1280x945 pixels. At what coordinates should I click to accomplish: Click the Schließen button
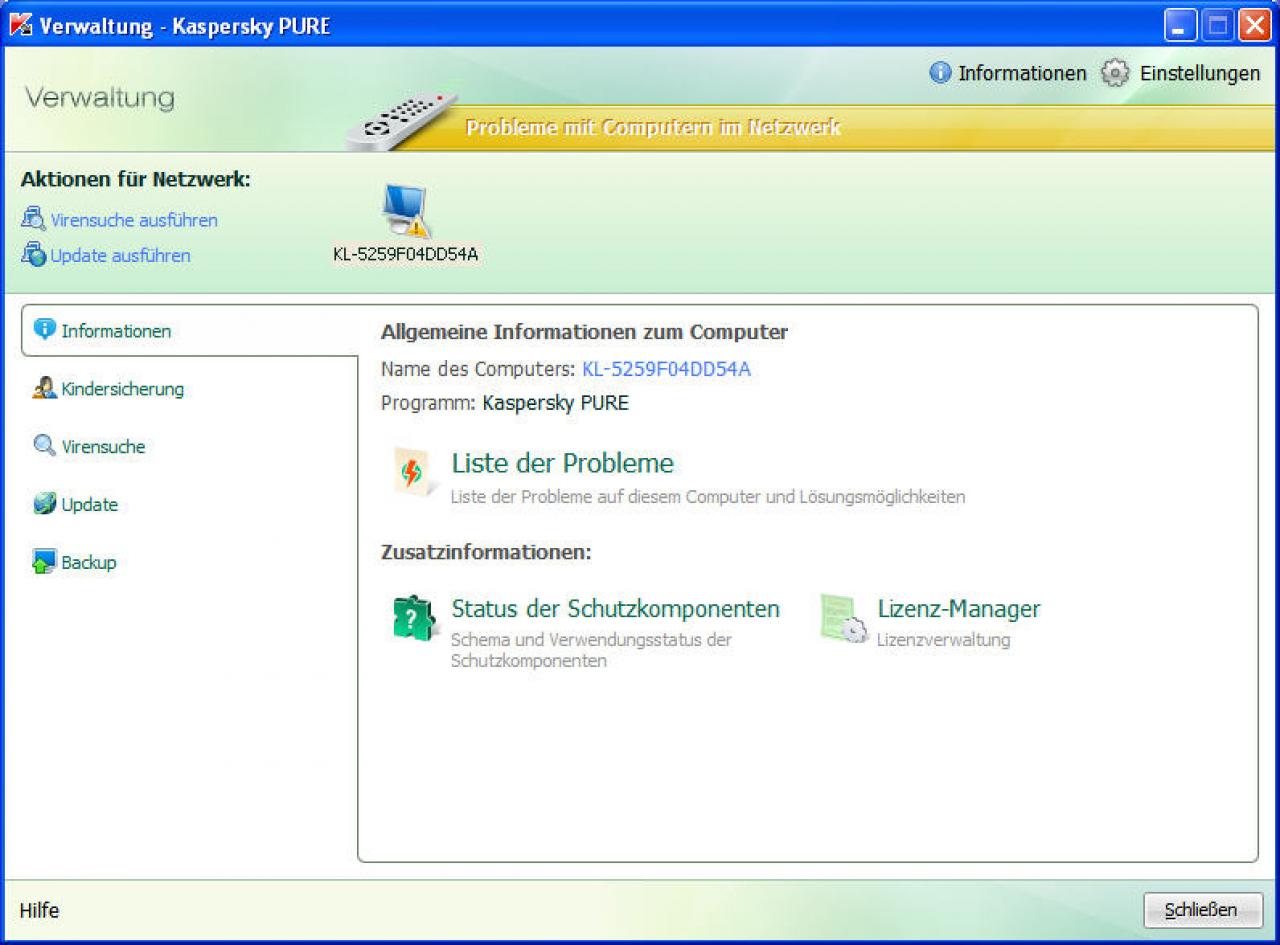click(1203, 910)
